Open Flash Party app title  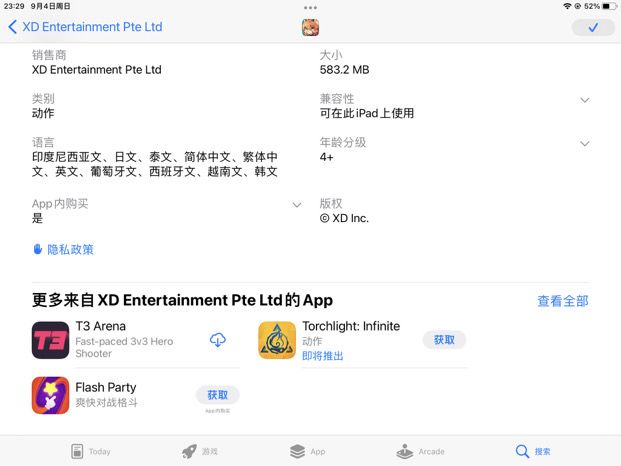click(106, 387)
